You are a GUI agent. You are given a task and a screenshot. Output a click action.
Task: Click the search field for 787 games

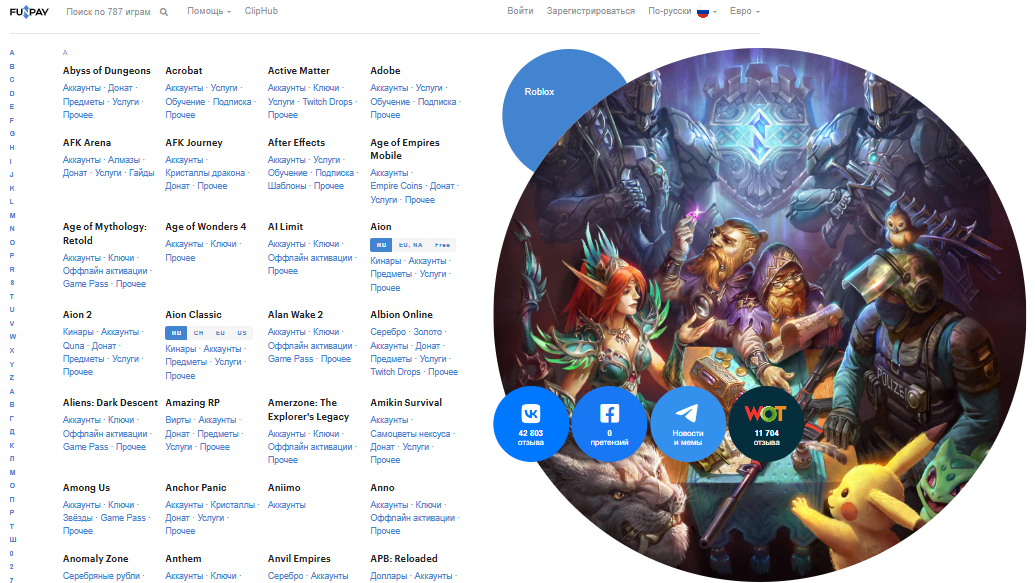[110, 11]
